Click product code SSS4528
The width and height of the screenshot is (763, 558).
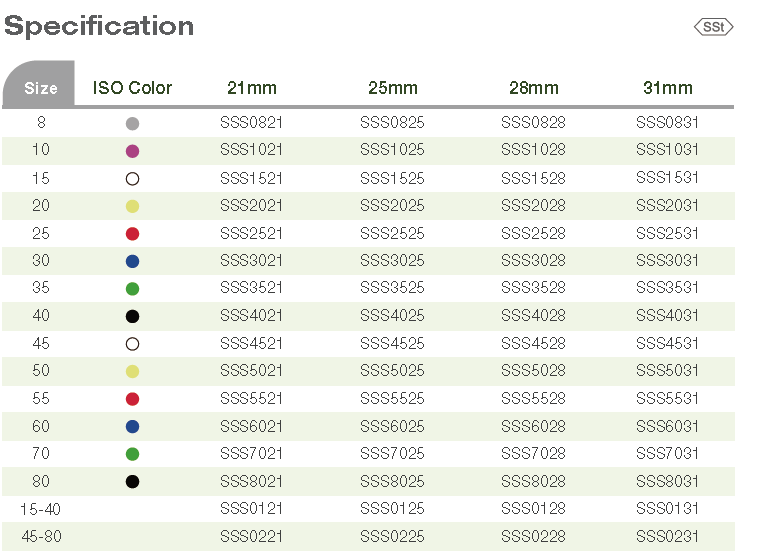533,344
